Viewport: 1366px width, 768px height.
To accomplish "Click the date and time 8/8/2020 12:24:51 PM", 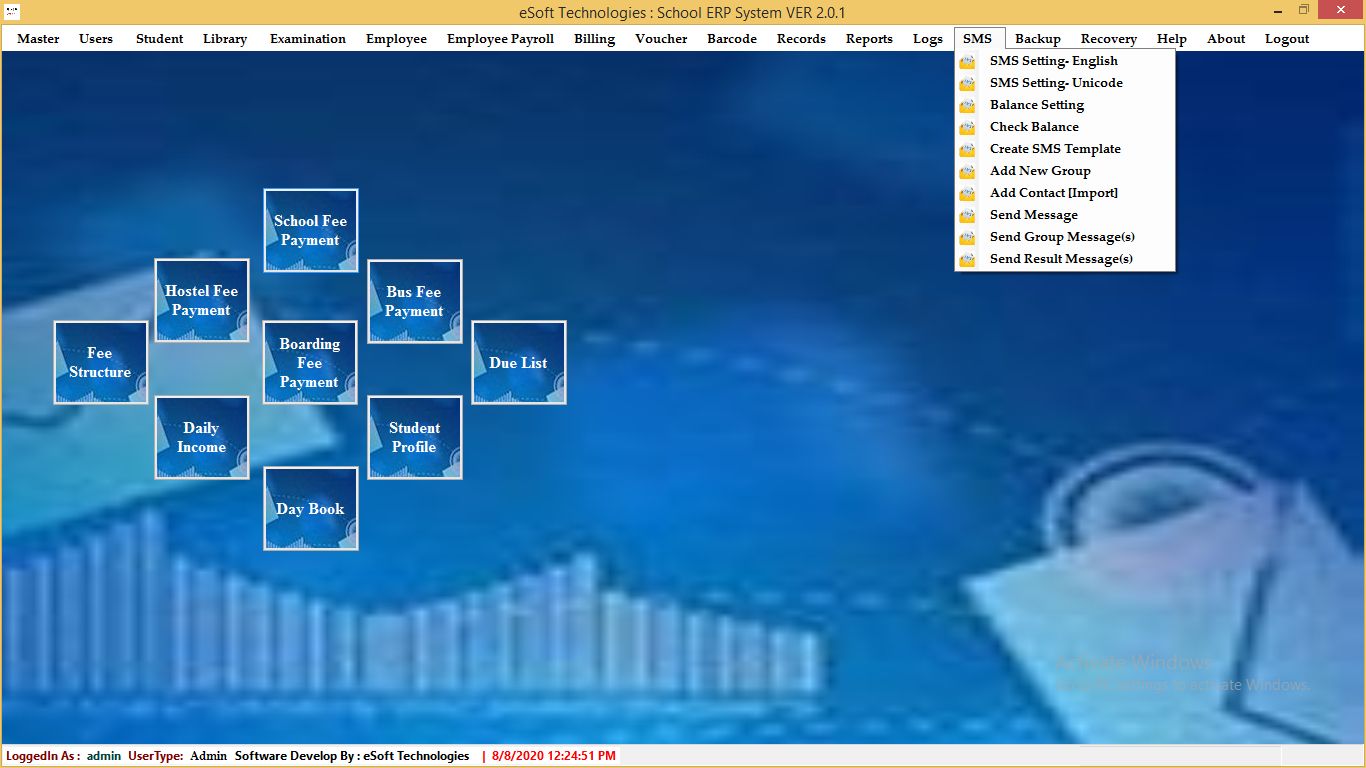I will click(554, 756).
